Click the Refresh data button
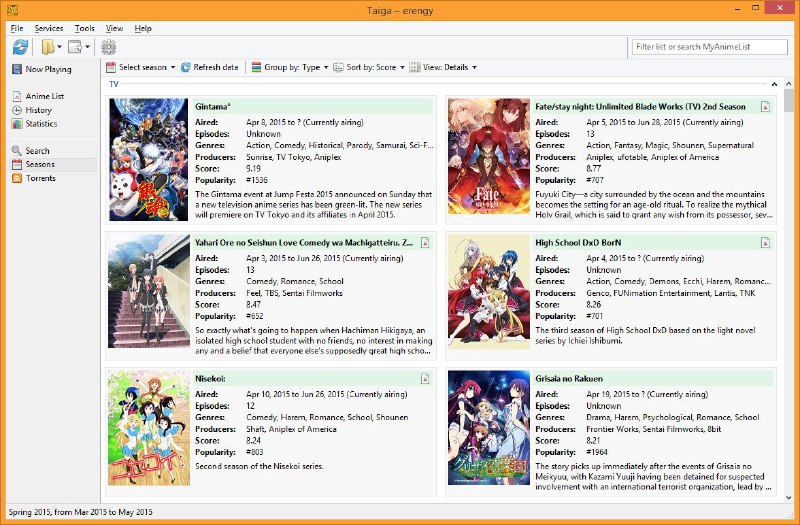The width and height of the screenshot is (800, 525). [x=209, y=67]
